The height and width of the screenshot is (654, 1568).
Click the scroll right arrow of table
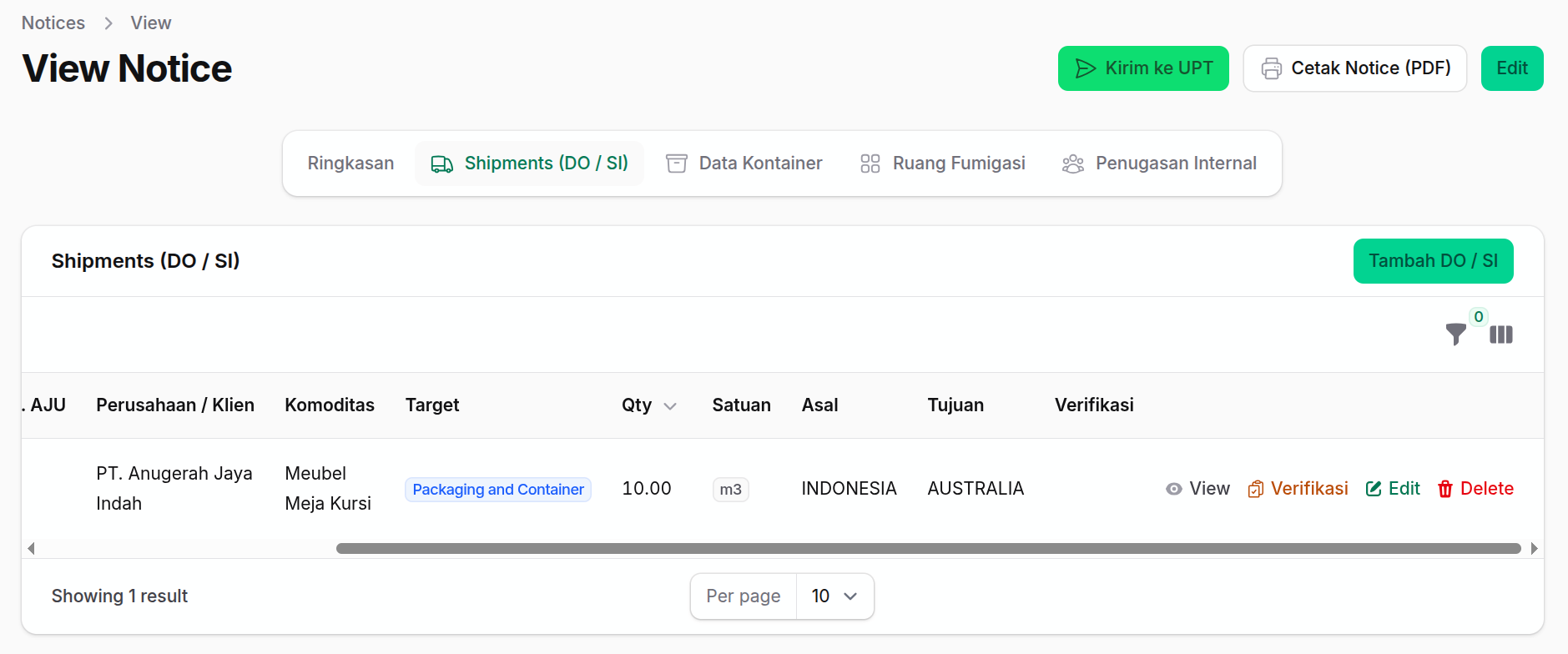click(1534, 549)
